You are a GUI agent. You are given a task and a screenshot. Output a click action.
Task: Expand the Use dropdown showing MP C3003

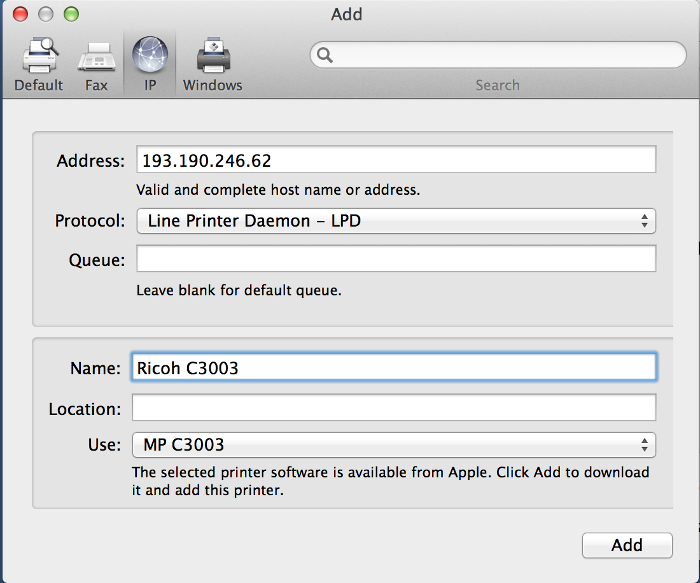395,444
